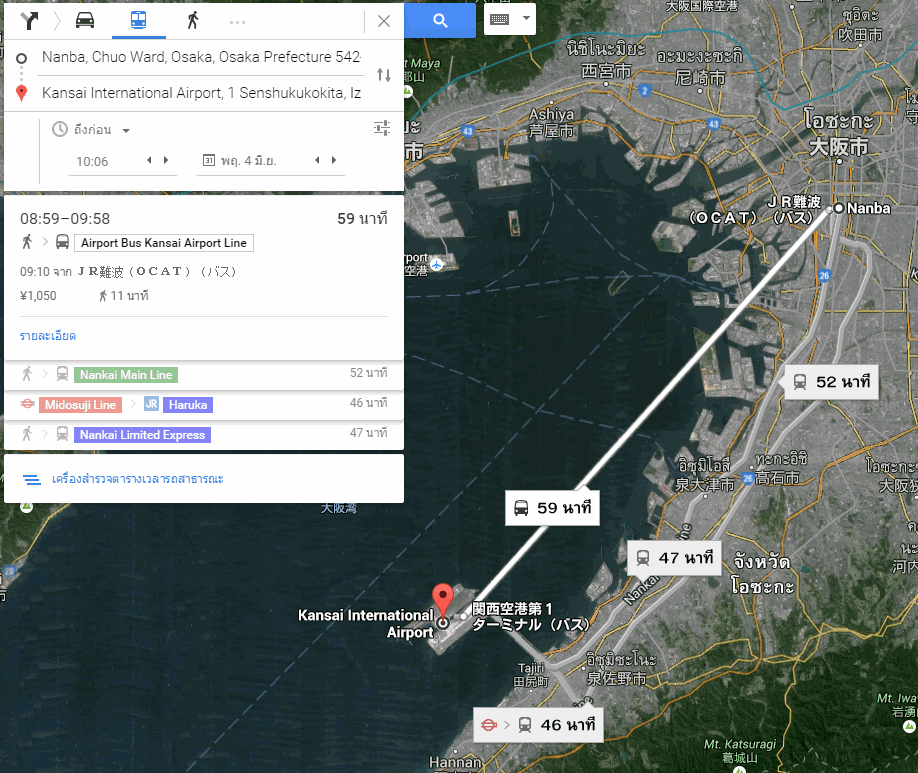This screenshot has height=773, width=918.
Task: Open more travel modes ellipsis
Action: click(237, 22)
